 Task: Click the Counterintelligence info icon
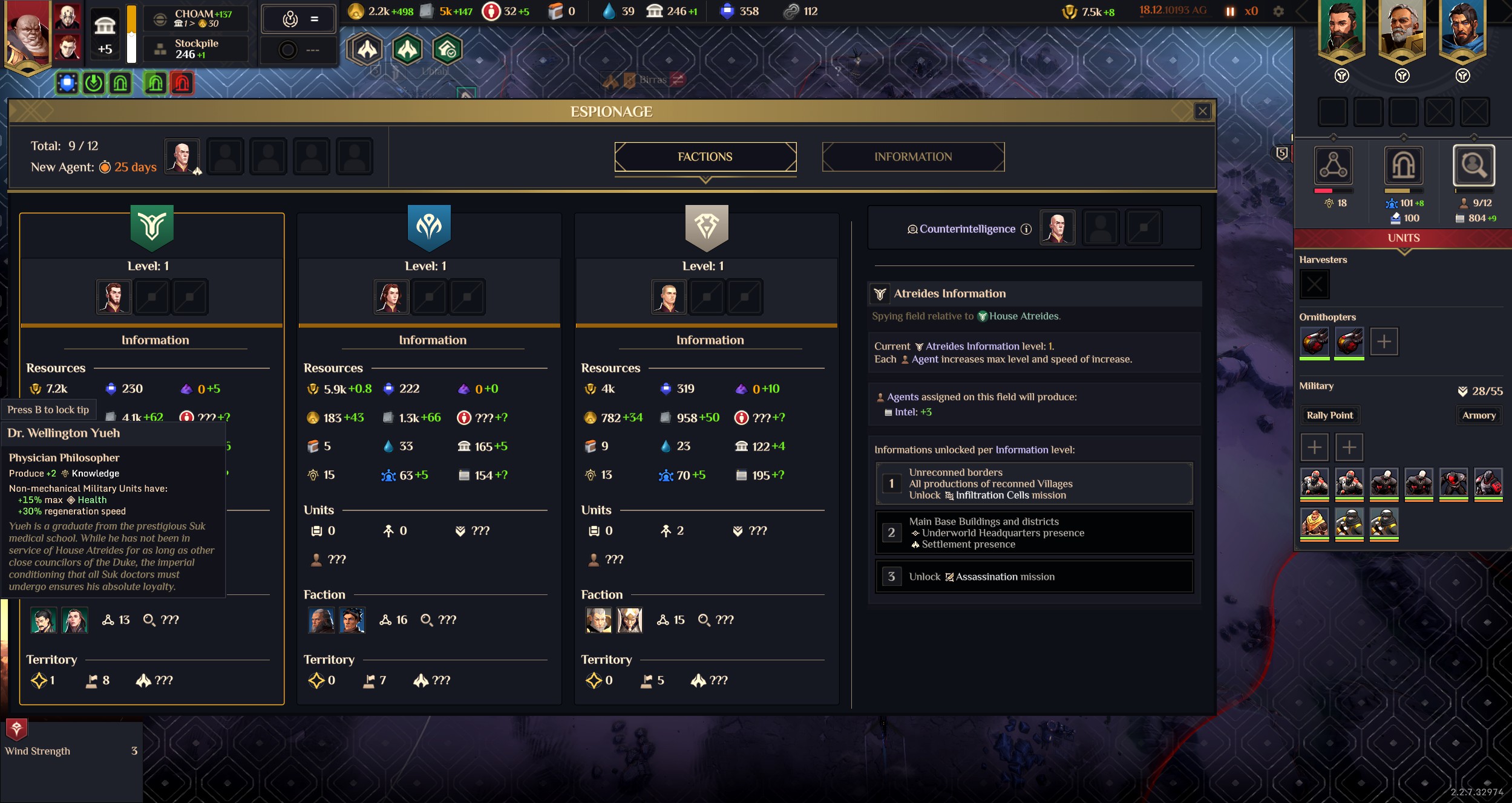tap(1026, 229)
